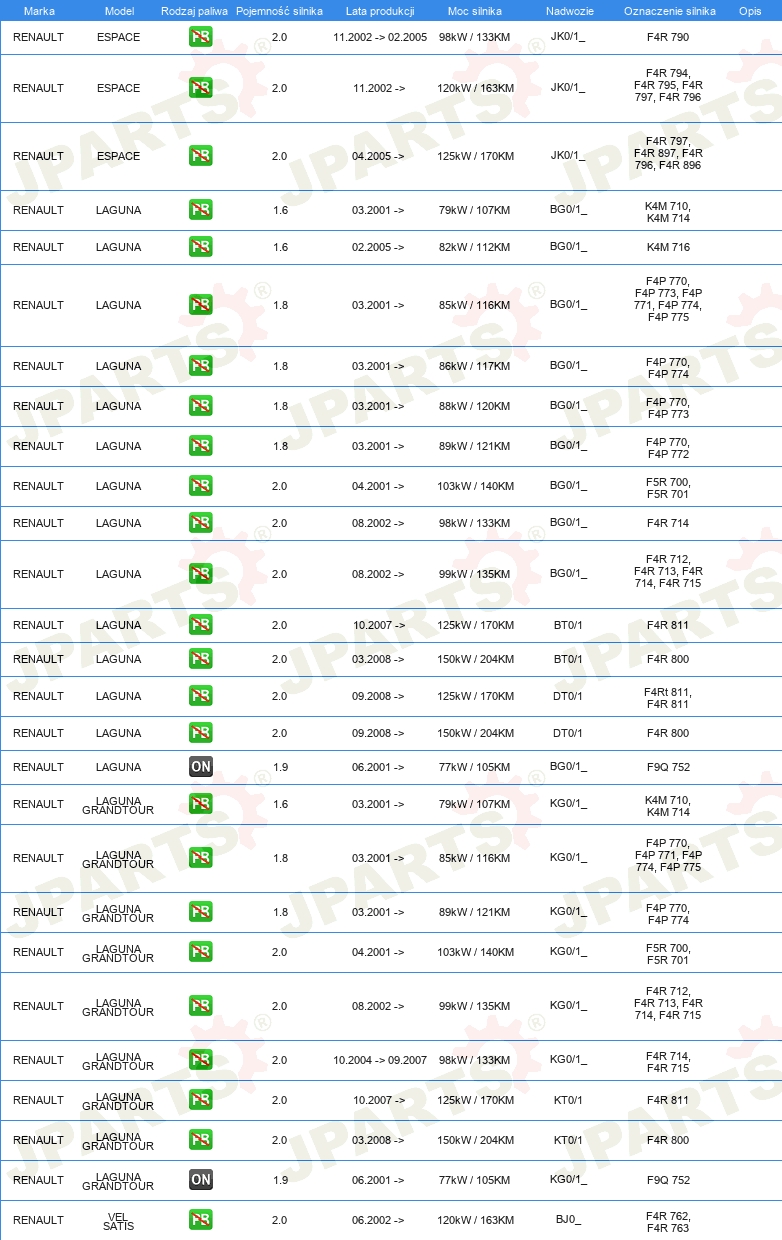Click the power value 82kW / 112KM
The width and height of the screenshot is (782, 1240).
474,247
